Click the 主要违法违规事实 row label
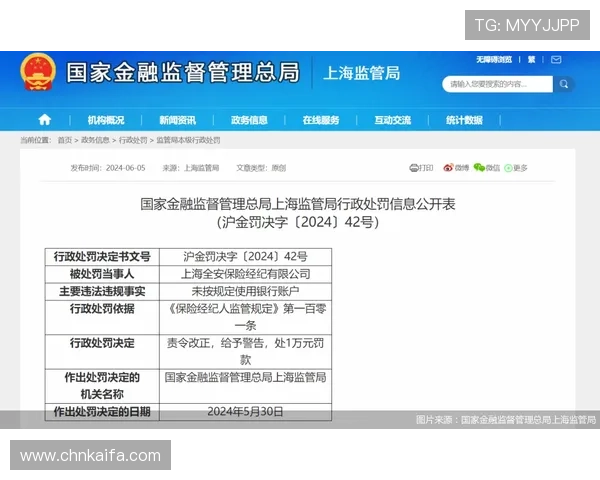600x480 pixels. (x=102, y=292)
